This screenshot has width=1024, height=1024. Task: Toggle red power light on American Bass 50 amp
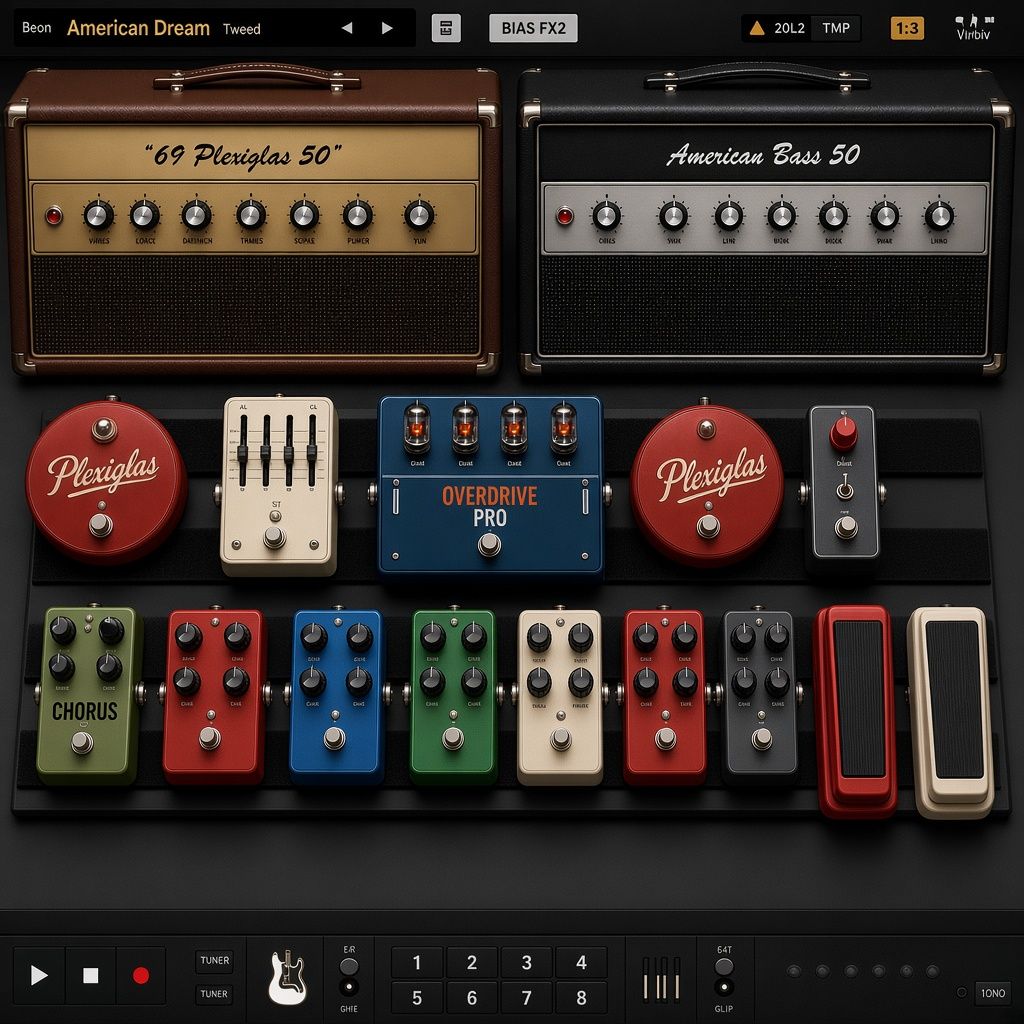coord(564,215)
